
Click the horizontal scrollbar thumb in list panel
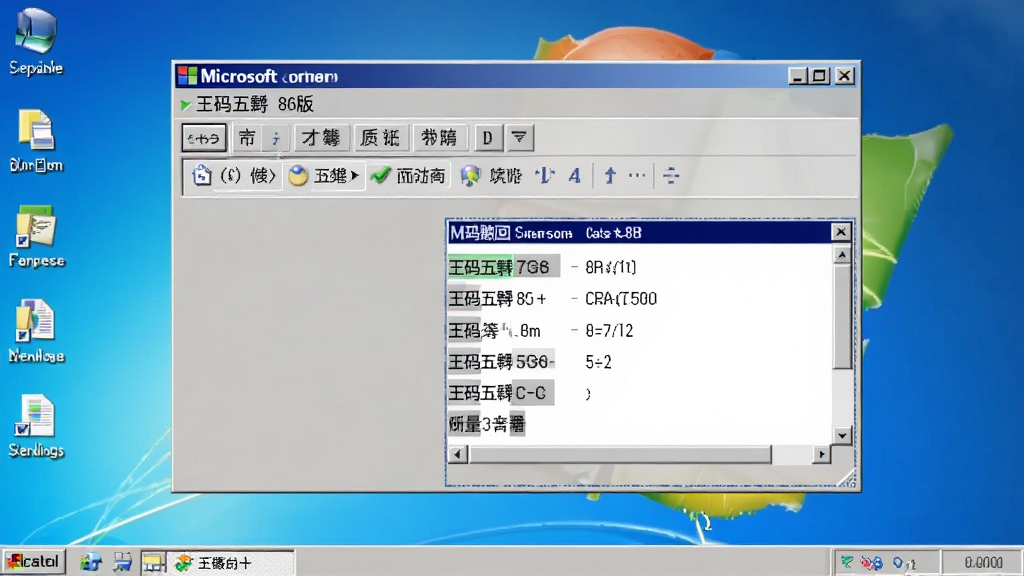point(620,454)
